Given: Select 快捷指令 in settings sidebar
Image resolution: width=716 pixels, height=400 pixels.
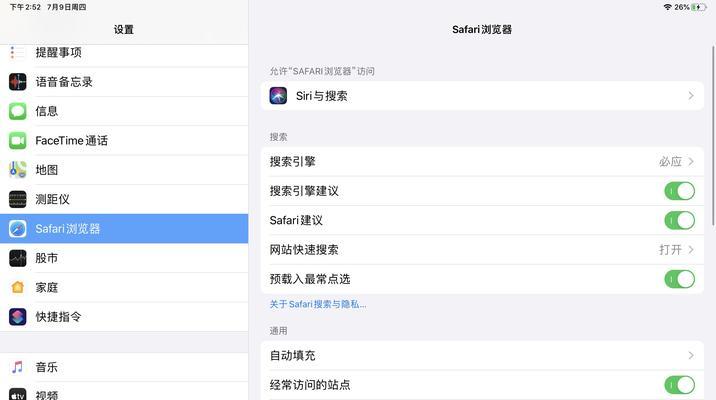Looking at the screenshot, I should (x=124, y=316).
